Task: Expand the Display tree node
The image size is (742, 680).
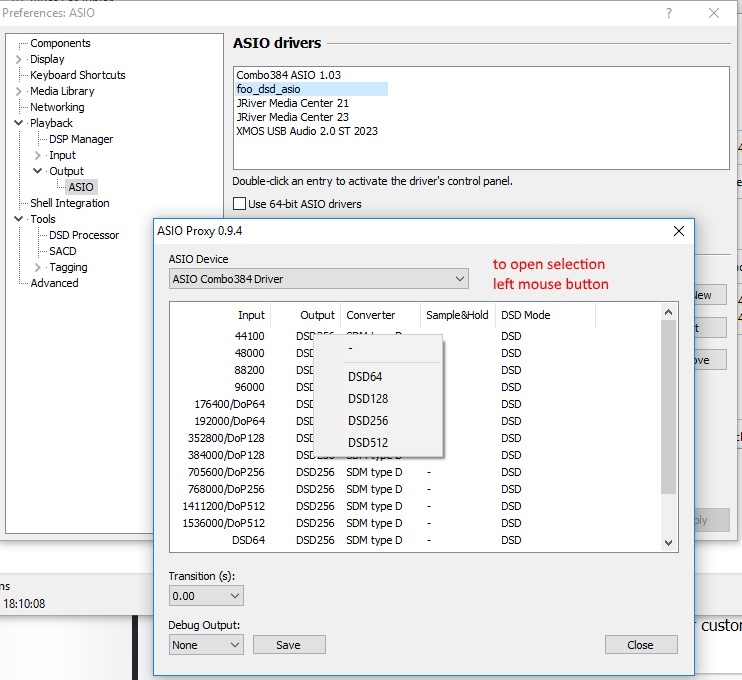Action: (19, 59)
